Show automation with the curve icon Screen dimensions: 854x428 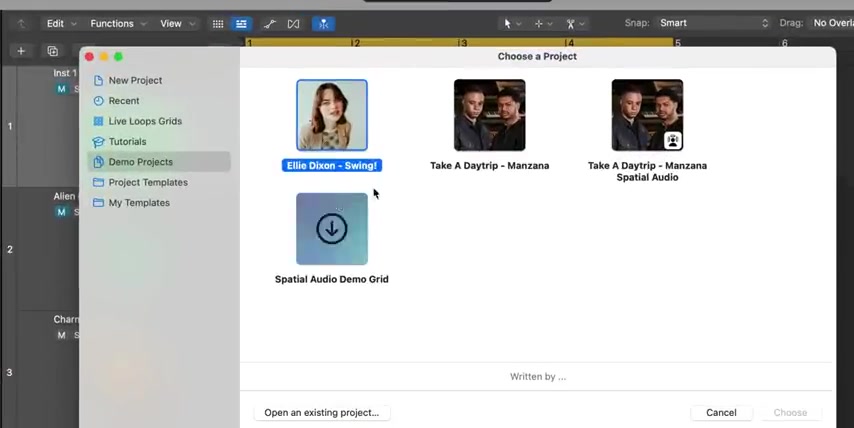tap(270, 24)
